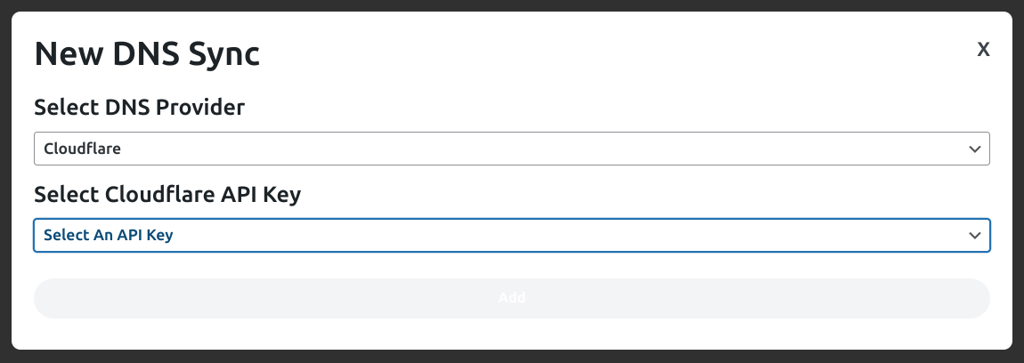Image resolution: width=1024 pixels, height=363 pixels.
Task: Click the Select Cloudflare API Key label
Action: 167,195
